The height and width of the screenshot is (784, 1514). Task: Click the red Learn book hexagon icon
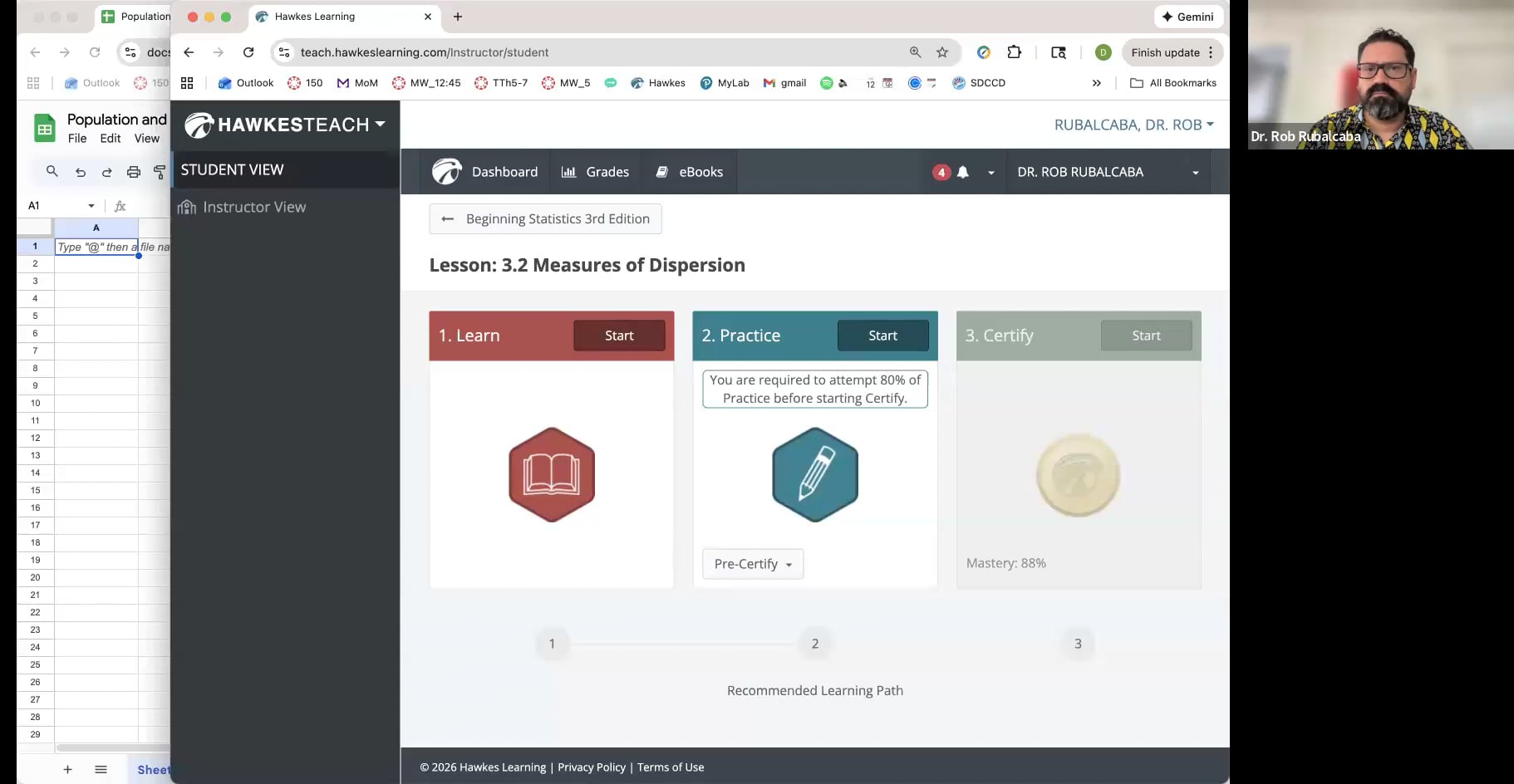[552, 474]
